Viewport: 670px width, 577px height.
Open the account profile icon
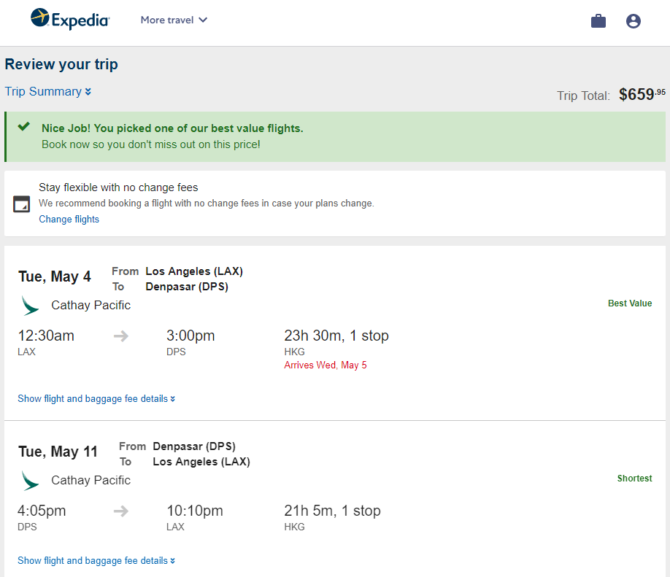click(x=633, y=21)
